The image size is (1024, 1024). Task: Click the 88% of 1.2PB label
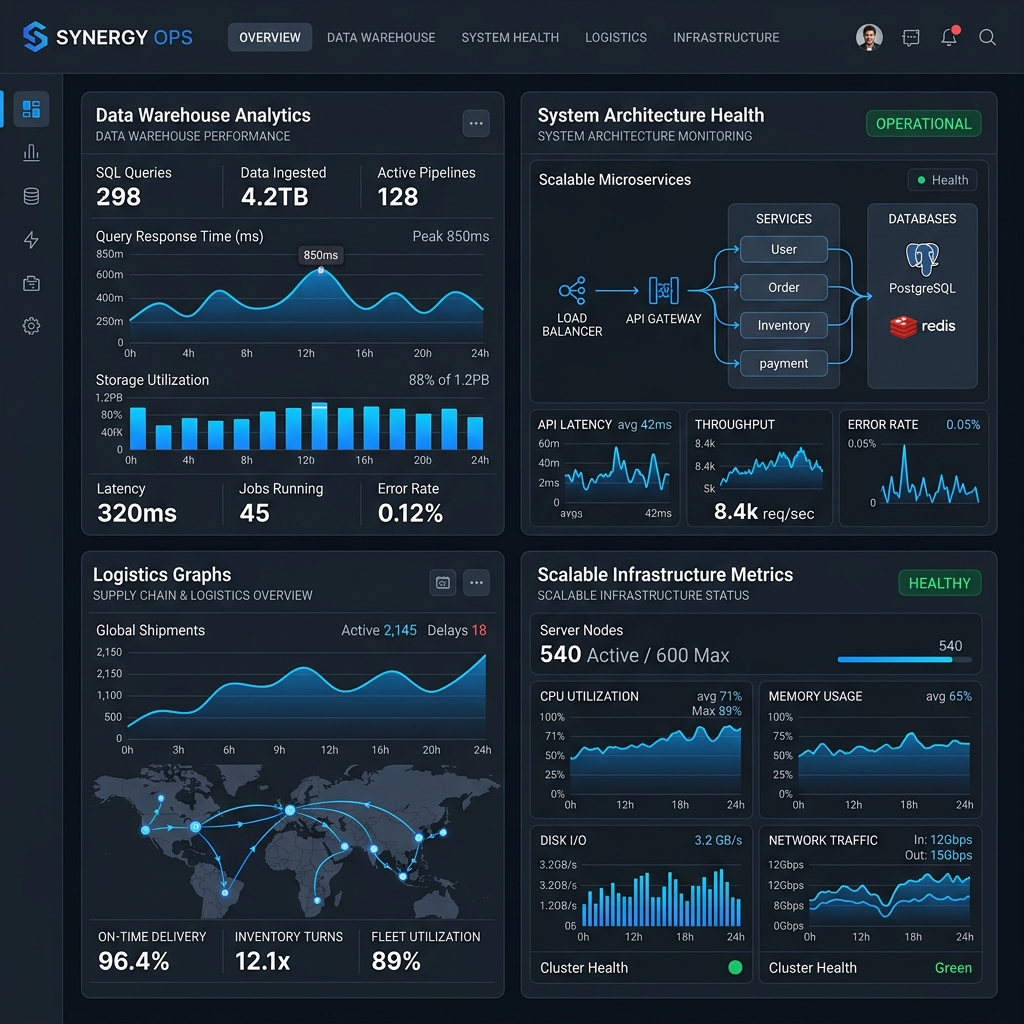(x=449, y=380)
